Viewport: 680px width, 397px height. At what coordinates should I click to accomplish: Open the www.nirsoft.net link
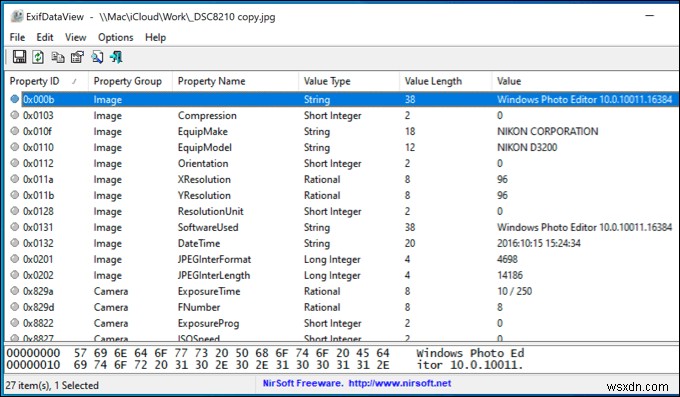coord(400,383)
